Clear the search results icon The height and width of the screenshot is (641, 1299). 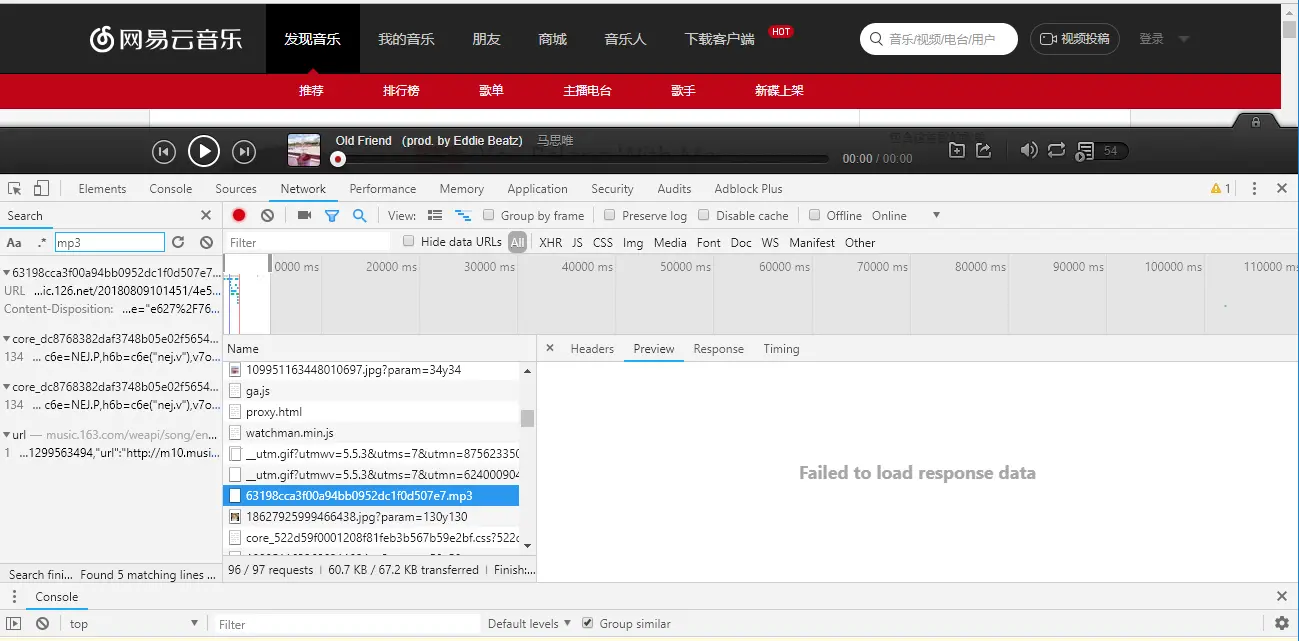206,242
